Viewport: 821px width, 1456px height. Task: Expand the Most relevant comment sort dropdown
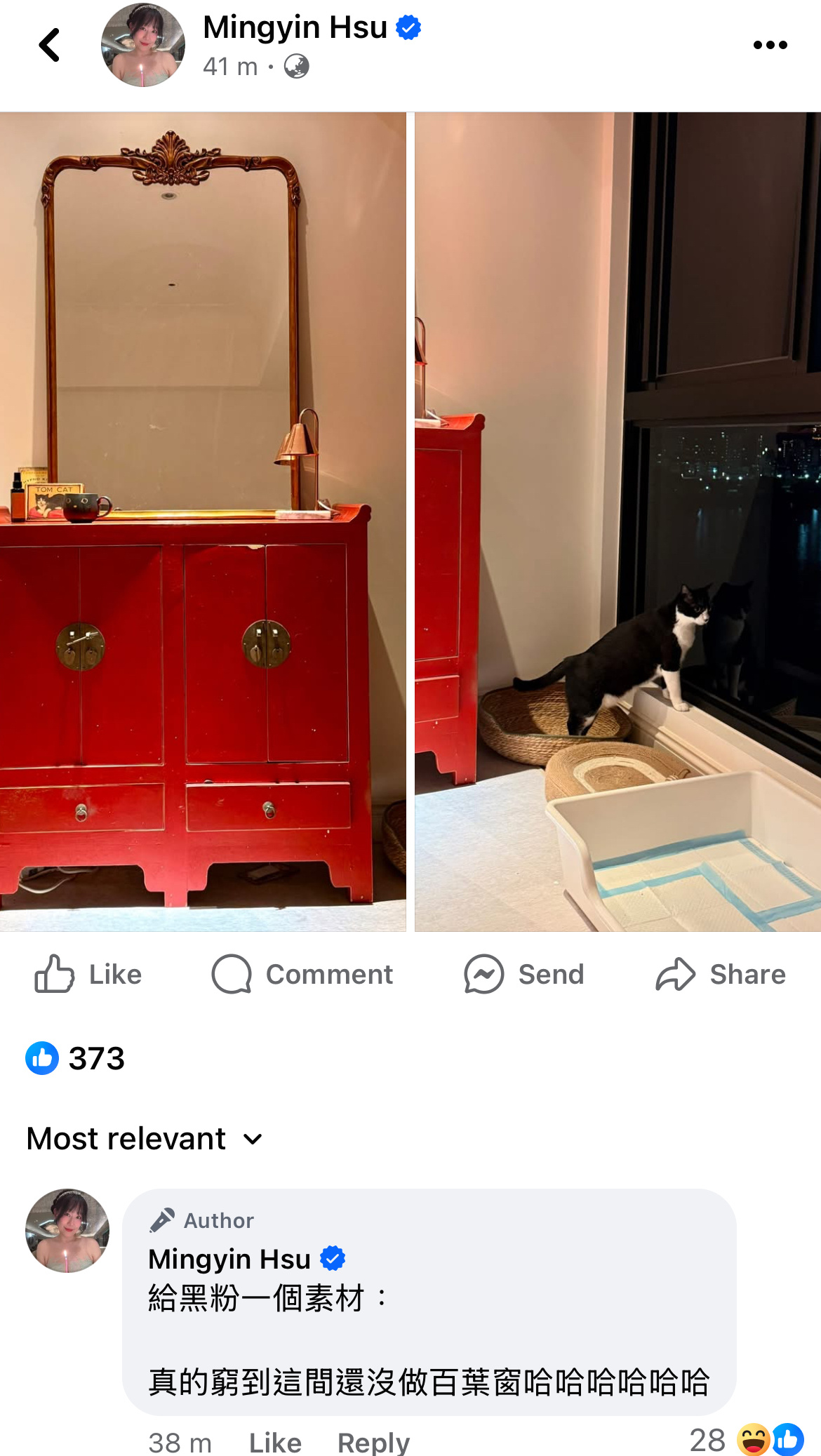pos(145,1138)
